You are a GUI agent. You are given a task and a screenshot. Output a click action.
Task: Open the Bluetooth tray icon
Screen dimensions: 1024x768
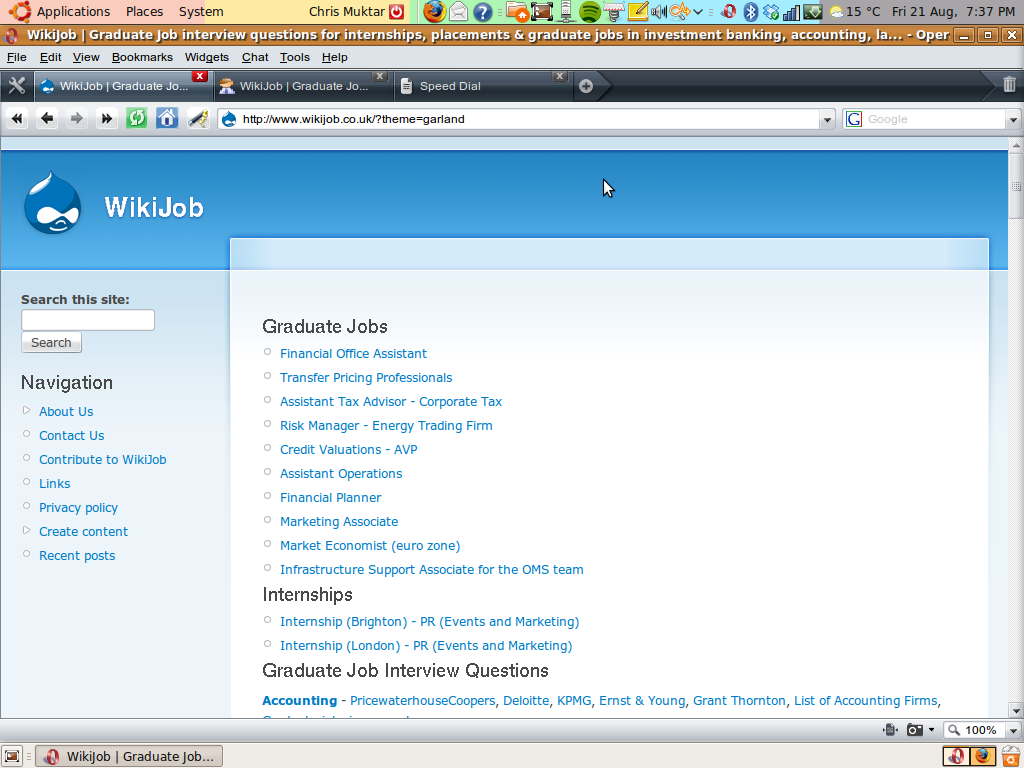750,12
